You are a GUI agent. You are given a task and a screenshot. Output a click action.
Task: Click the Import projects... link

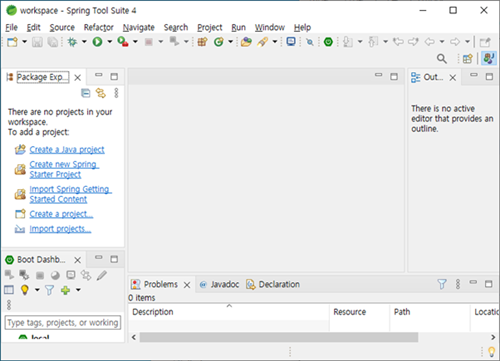60,229
